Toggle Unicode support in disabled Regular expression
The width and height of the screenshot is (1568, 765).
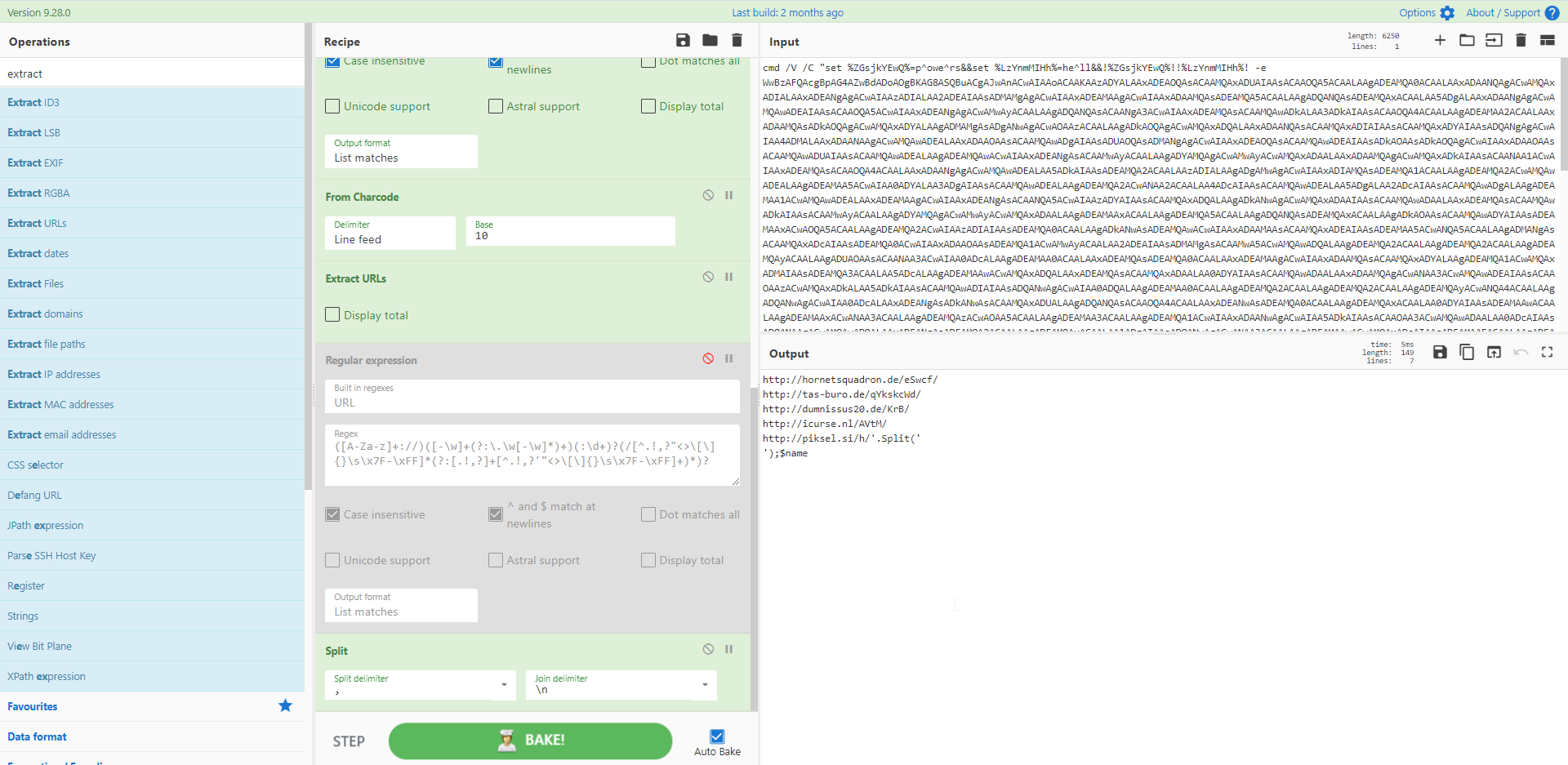point(332,560)
